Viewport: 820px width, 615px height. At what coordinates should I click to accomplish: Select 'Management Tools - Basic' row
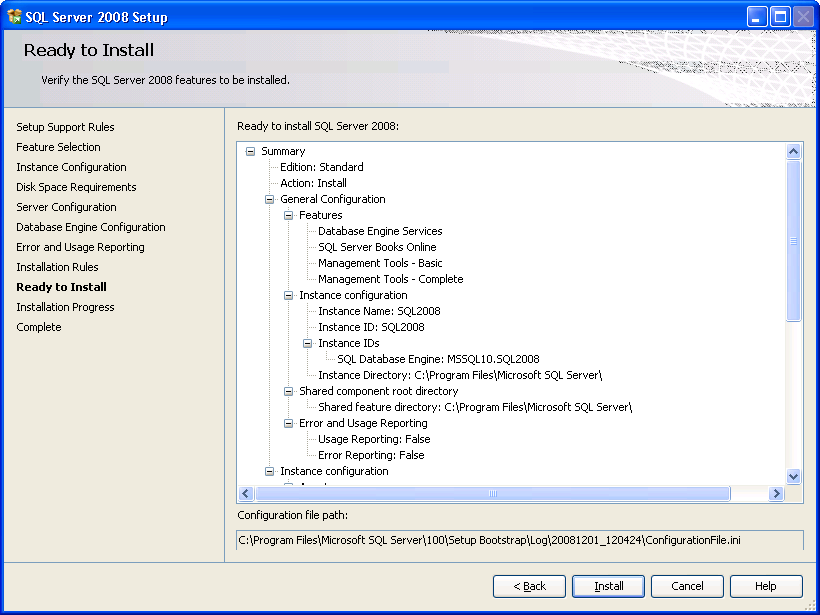point(380,263)
